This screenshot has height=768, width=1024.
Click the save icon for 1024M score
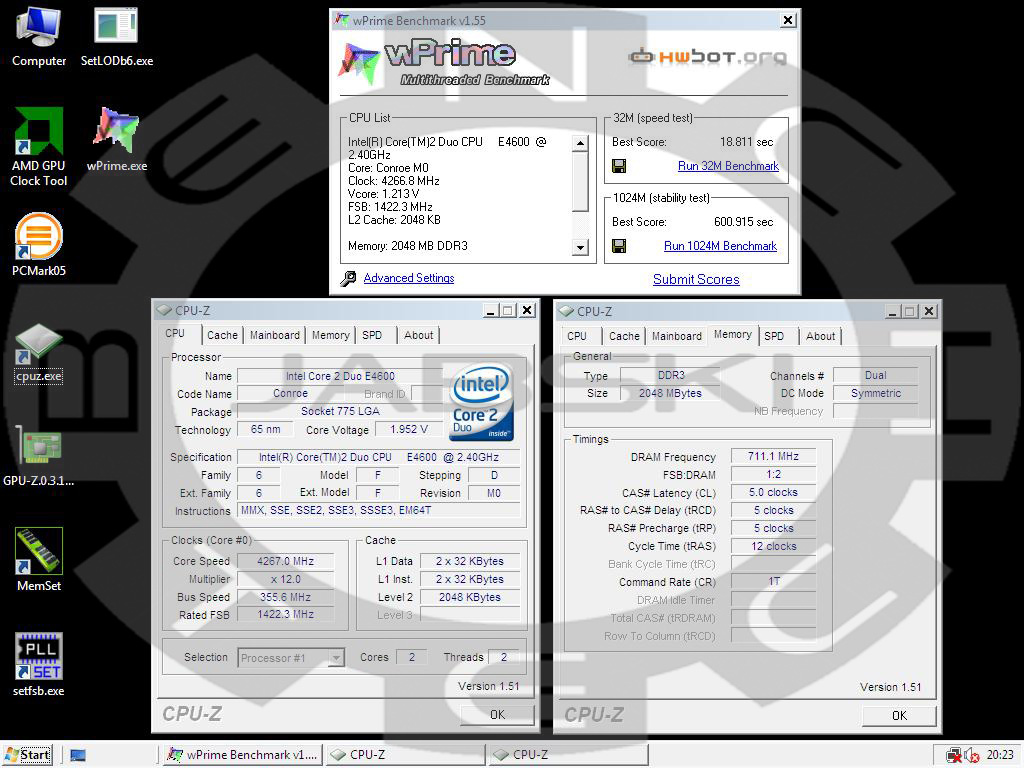click(619, 246)
